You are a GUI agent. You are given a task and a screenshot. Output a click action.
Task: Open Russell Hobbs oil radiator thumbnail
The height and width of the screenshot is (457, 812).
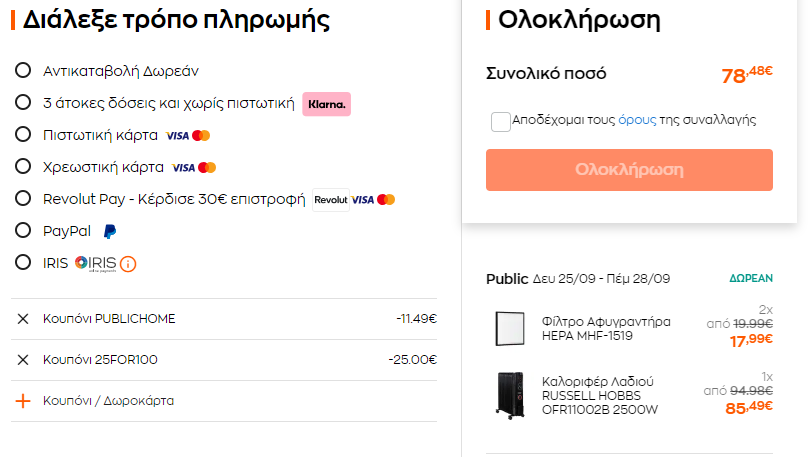tap(510, 395)
